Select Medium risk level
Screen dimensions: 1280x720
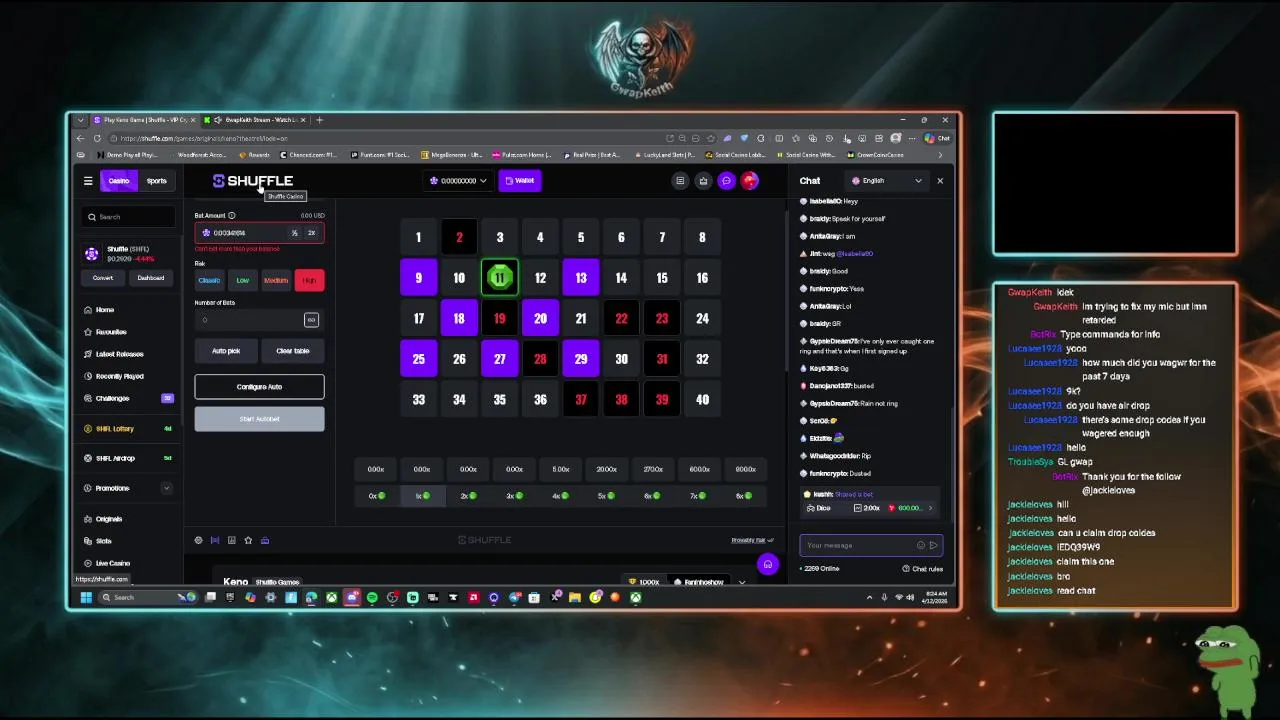[276, 280]
